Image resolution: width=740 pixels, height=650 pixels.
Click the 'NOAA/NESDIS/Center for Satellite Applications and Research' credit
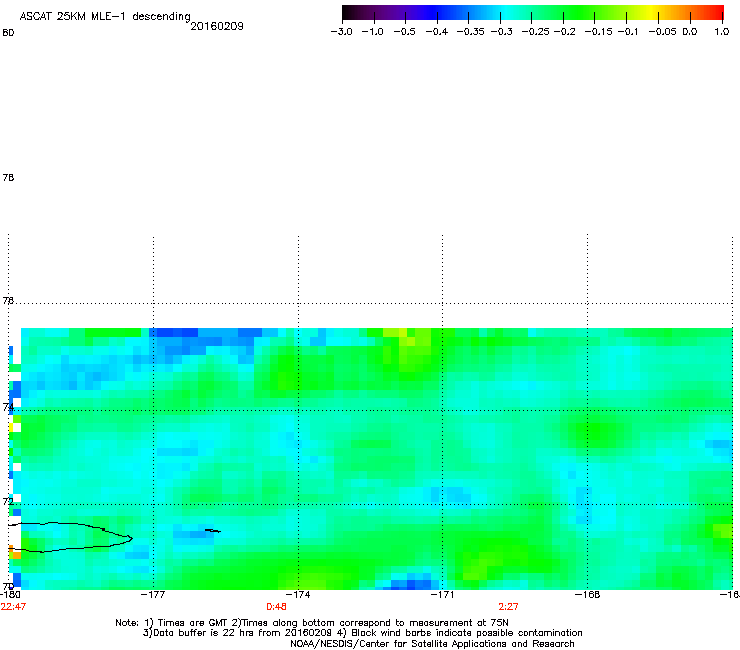coord(432,644)
